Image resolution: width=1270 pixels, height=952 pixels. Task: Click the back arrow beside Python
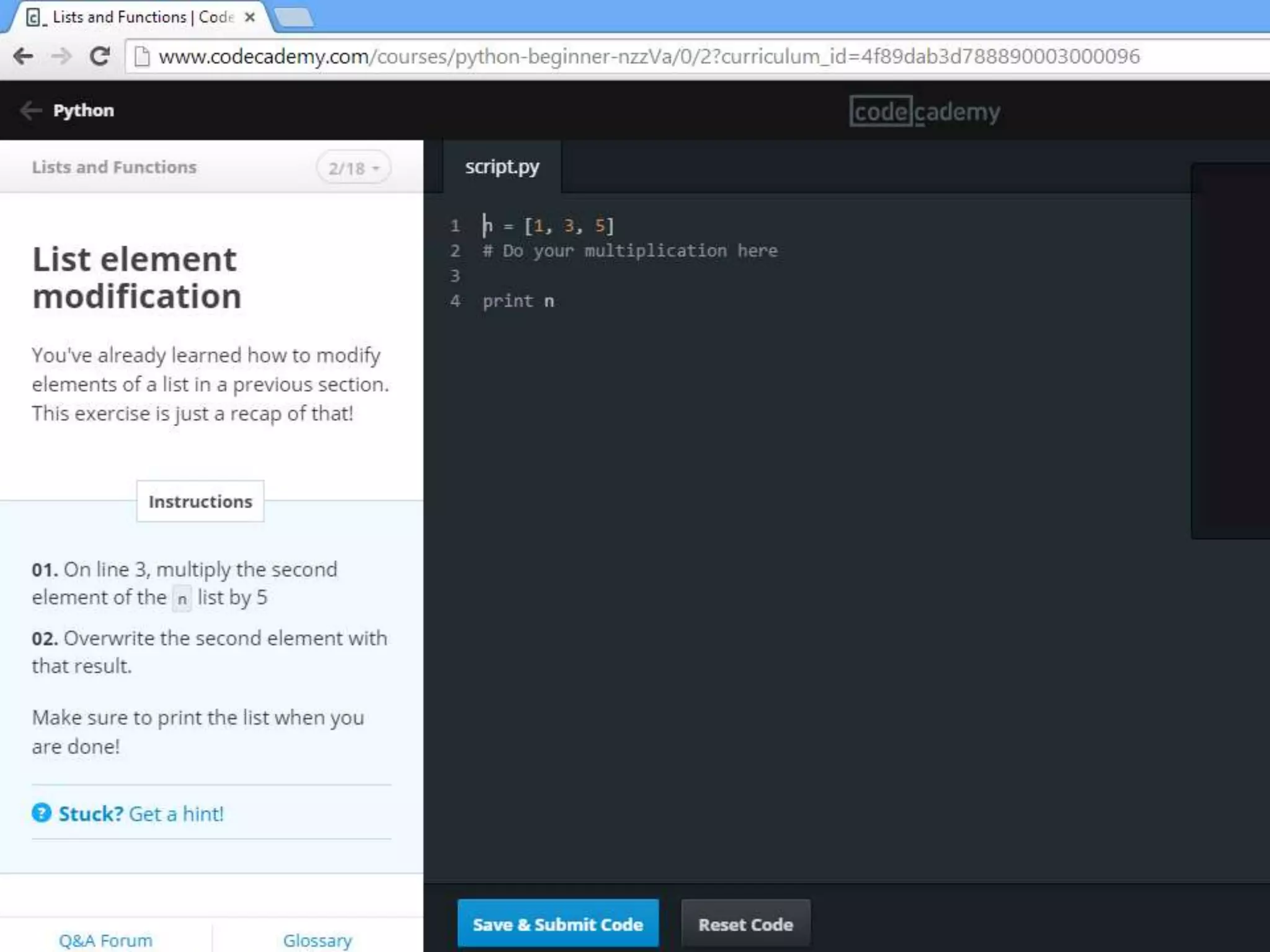(30, 110)
